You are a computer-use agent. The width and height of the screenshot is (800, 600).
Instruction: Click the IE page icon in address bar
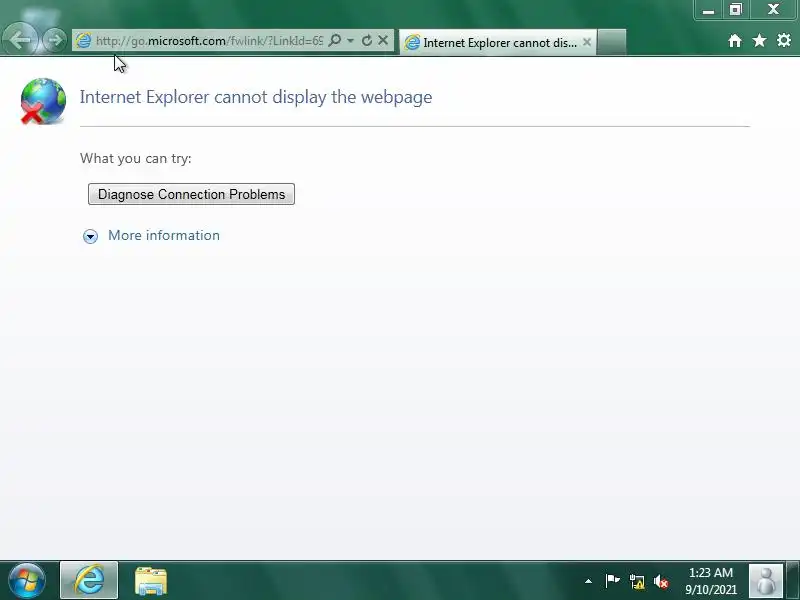click(84, 41)
